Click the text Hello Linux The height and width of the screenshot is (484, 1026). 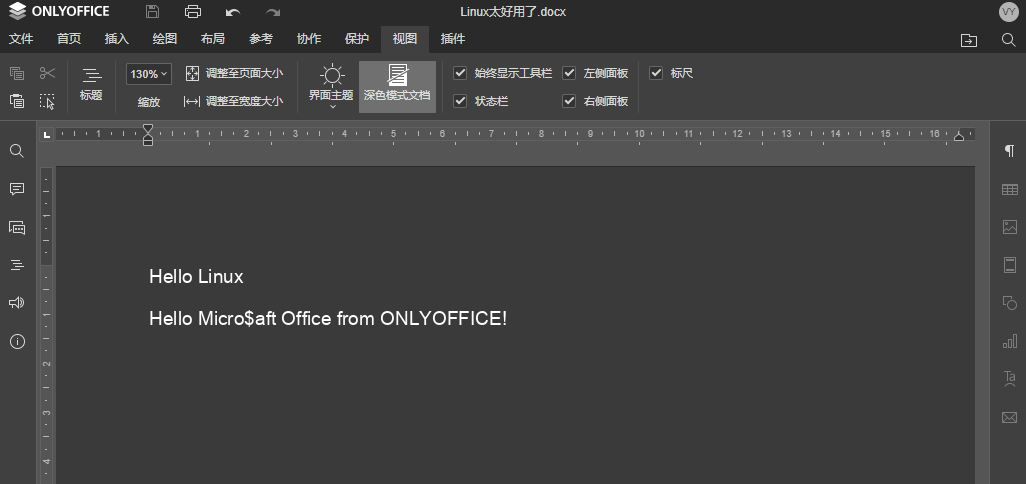point(196,277)
